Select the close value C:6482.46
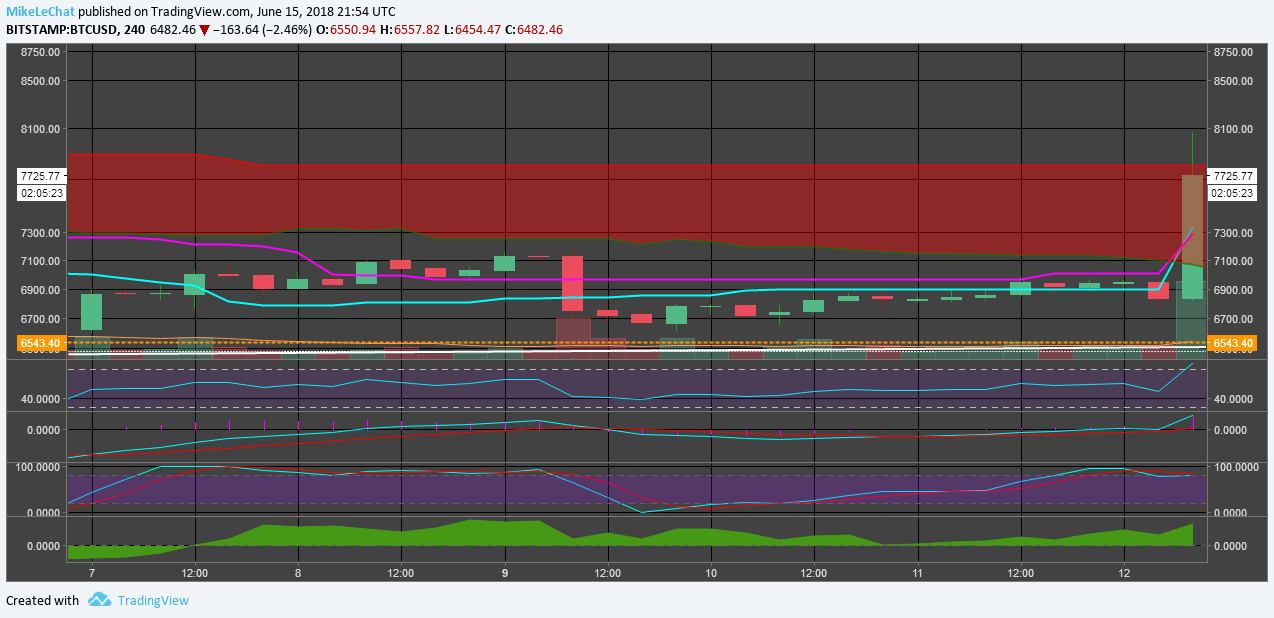This screenshot has height=618, width=1274. (x=534, y=30)
